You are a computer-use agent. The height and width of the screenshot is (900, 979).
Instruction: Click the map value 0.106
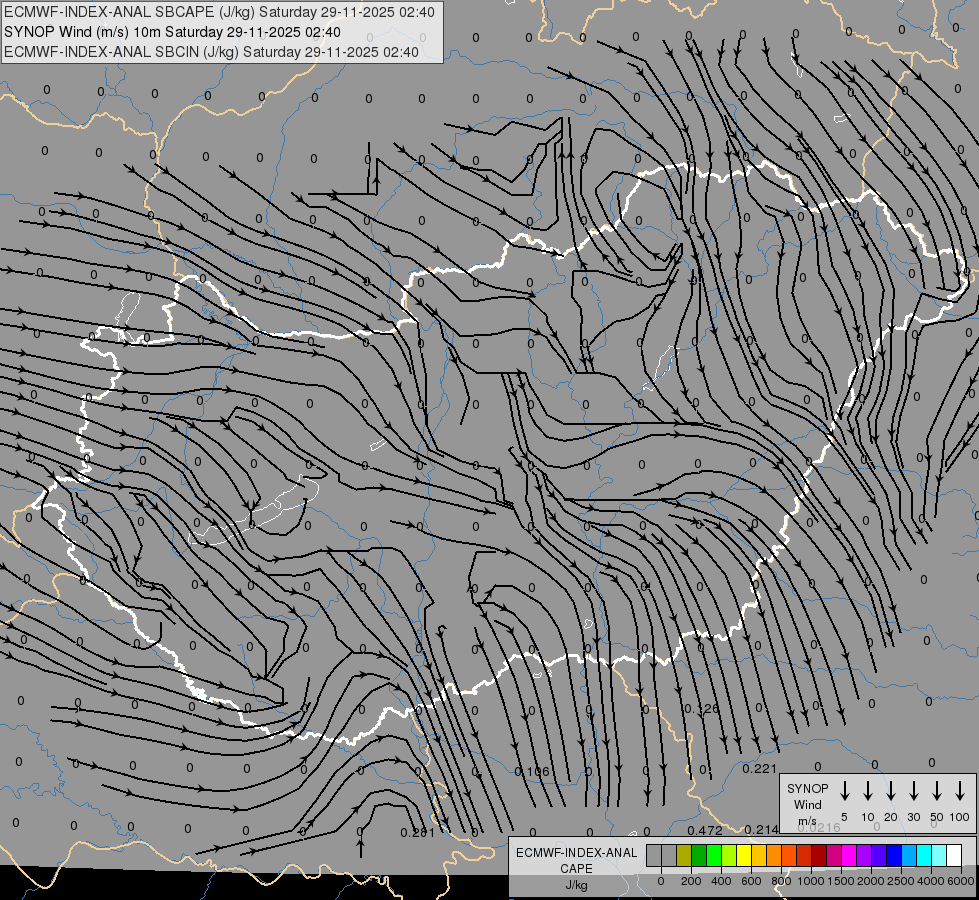(x=532, y=771)
